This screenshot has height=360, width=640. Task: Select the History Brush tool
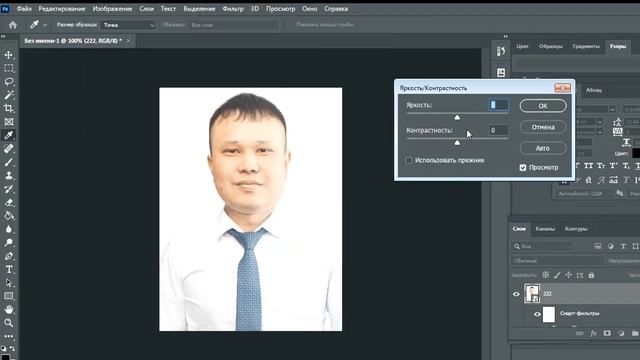pyautogui.click(x=9, y=189)
